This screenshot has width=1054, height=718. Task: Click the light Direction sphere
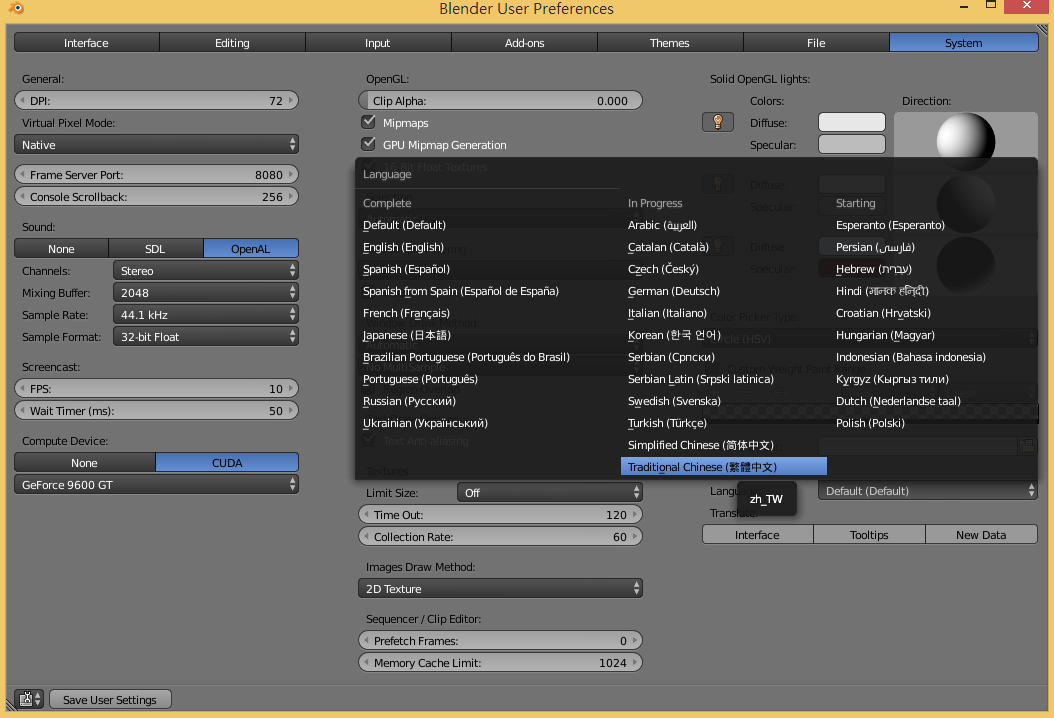tap(965, 141)
